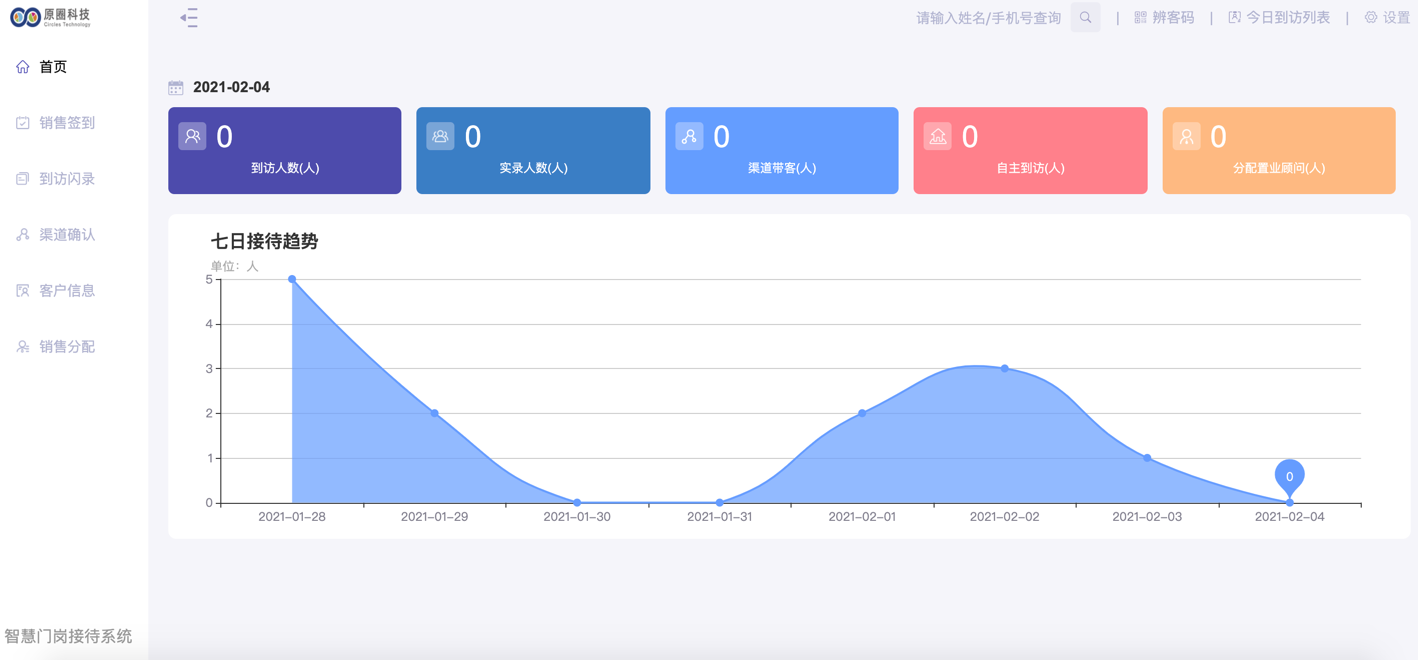This screenshot has height=660, width=1418.
Task: Open 今日到访列表 from the top bar
Action: tap(1279, 18)
